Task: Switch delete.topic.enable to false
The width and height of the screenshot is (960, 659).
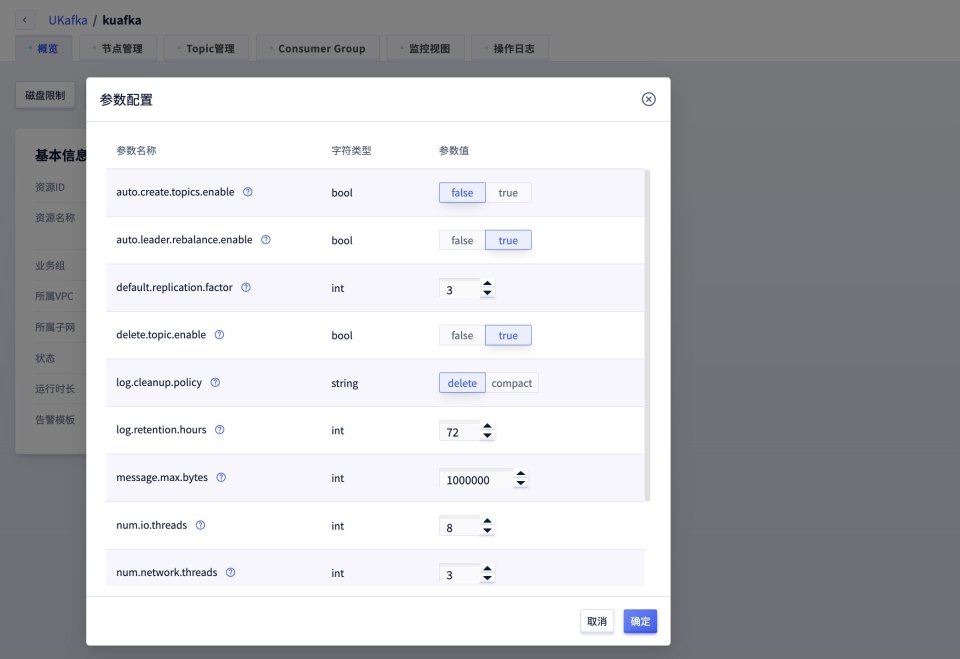Action: point(462,336)
